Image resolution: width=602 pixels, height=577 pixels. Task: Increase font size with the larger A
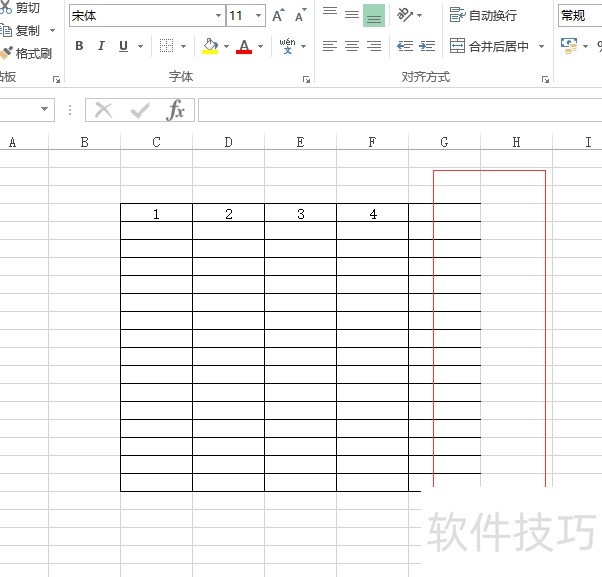278,15
